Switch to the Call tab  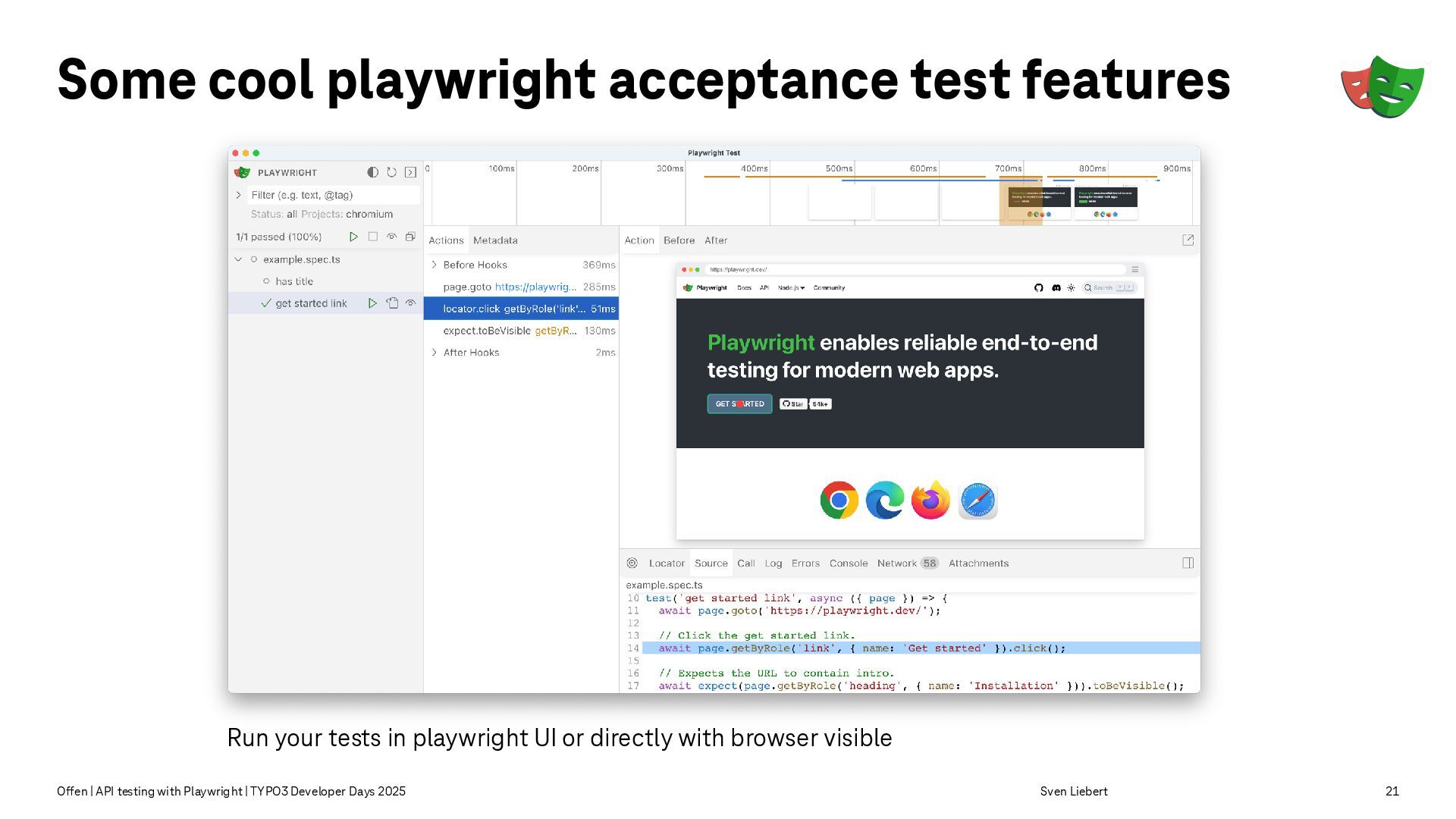[x=746, y=563]
